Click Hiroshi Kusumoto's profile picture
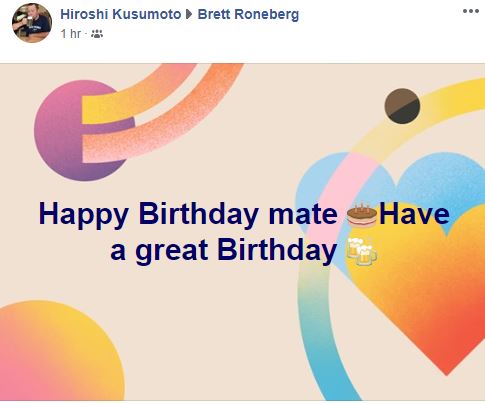The width and height of the screenshot is (485, 404). 32,23
